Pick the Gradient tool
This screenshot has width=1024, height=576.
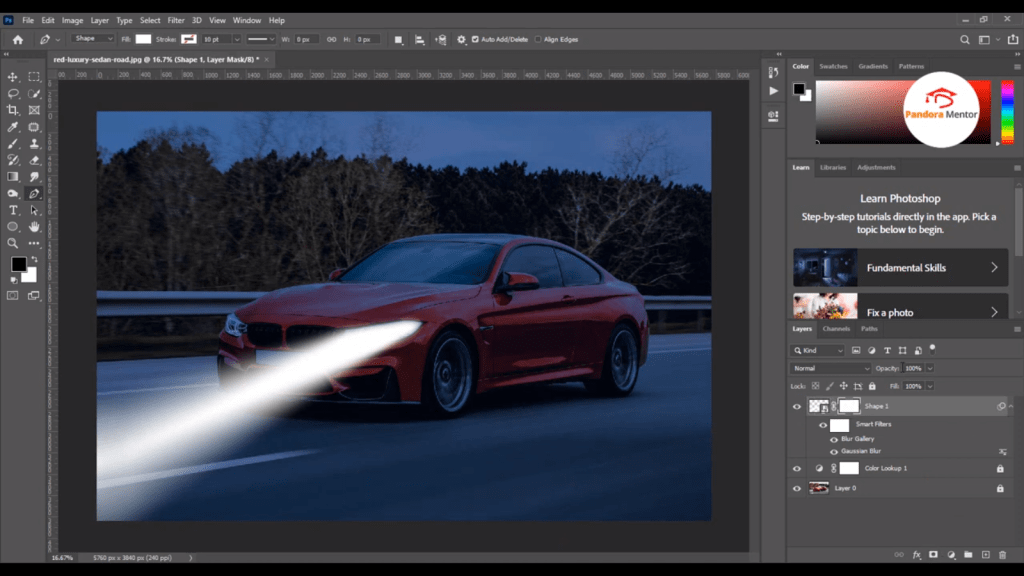(12, 177)
